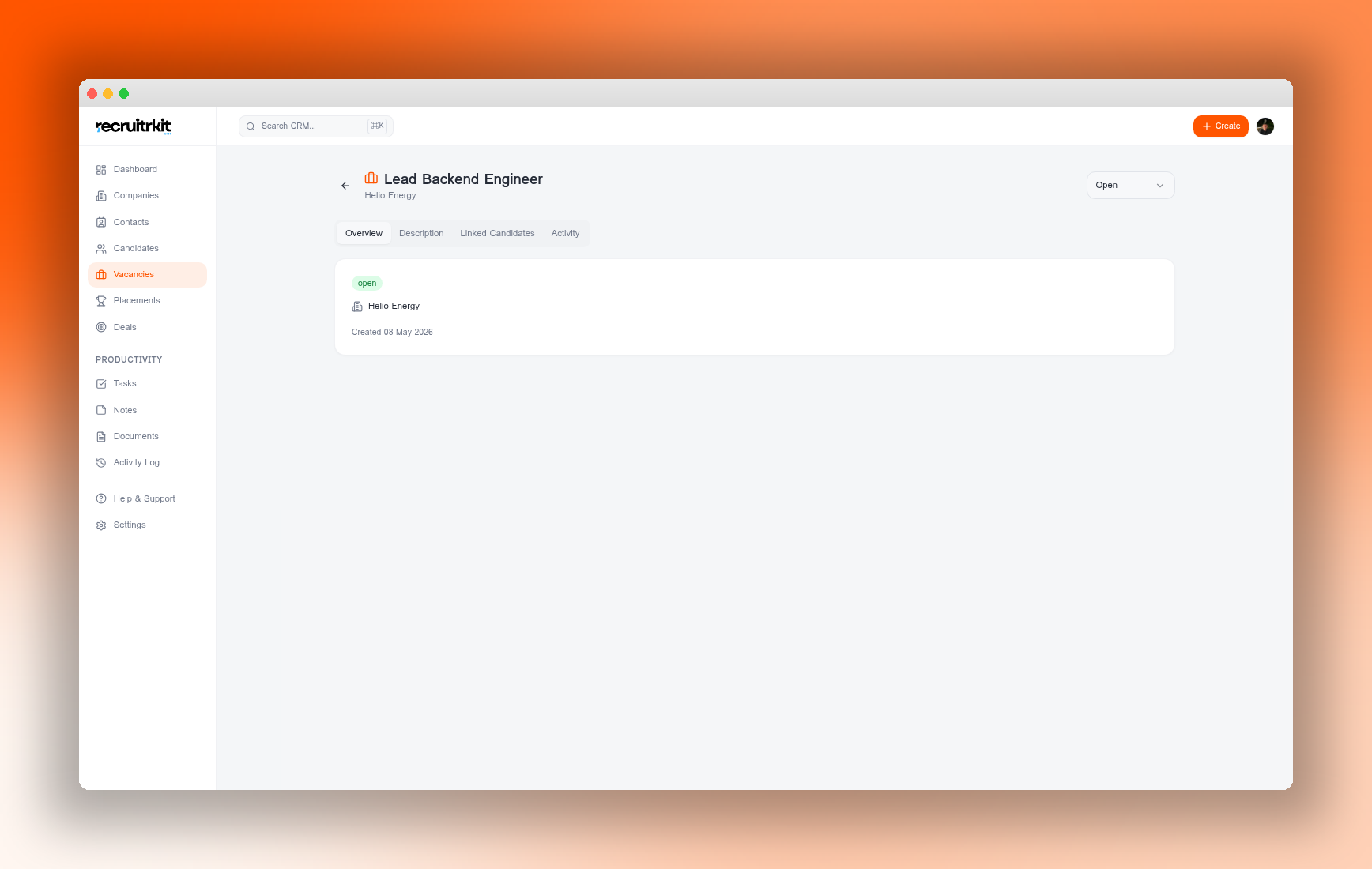Click the green open status badge
The height and width of the screenshot is (869, 1372).
pos(367,284)
